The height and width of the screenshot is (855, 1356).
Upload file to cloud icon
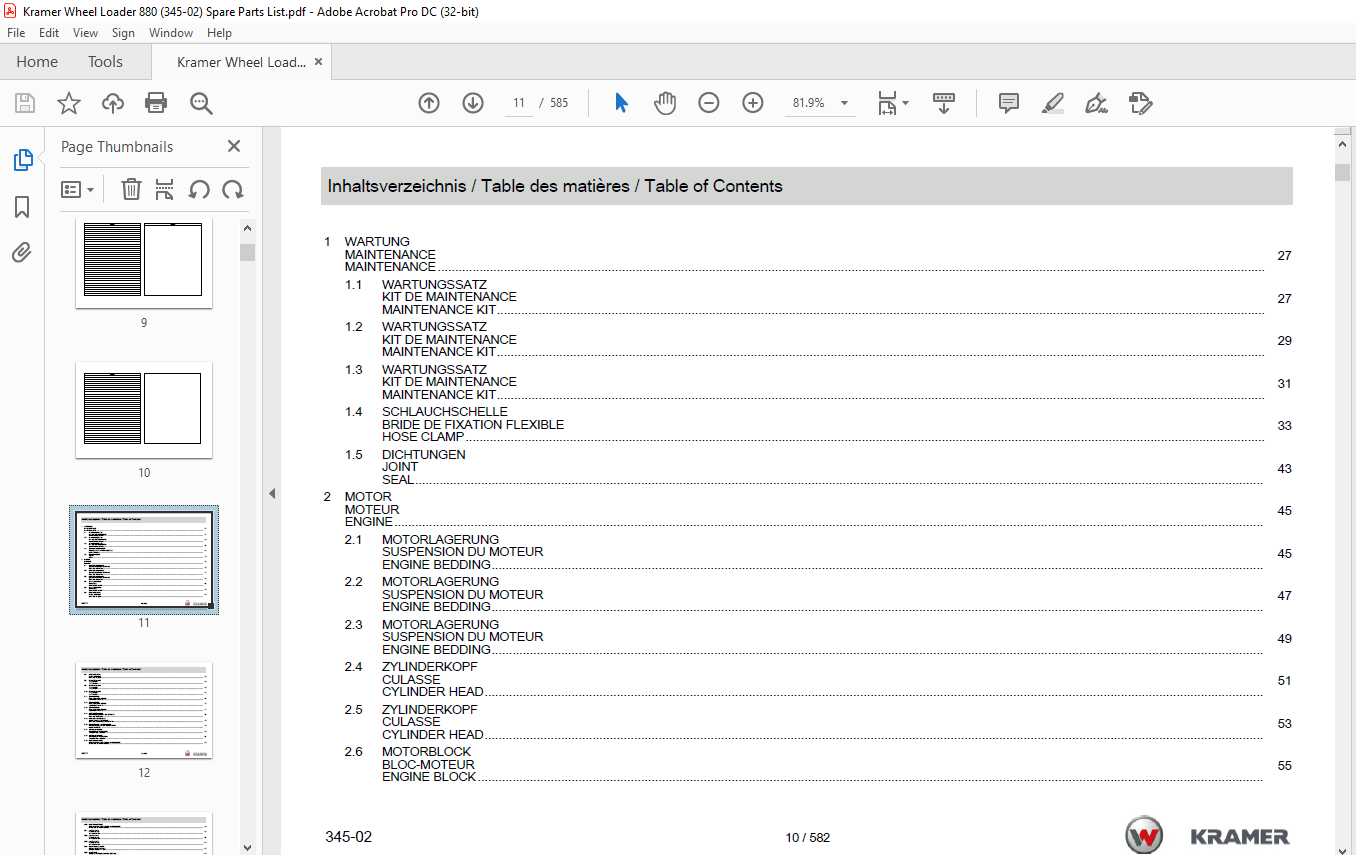(113, 103)
